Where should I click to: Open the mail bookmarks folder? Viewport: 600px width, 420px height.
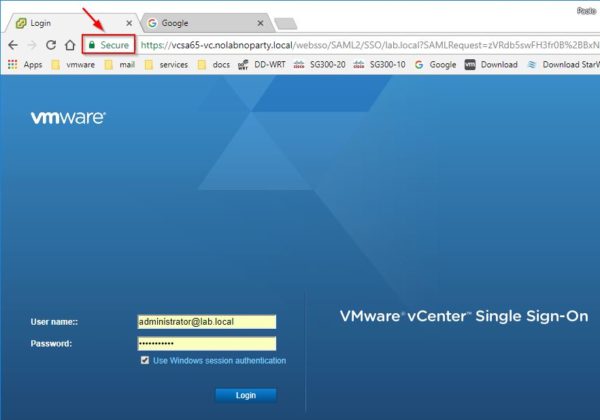pyautogui.click(x=119, y=65)
